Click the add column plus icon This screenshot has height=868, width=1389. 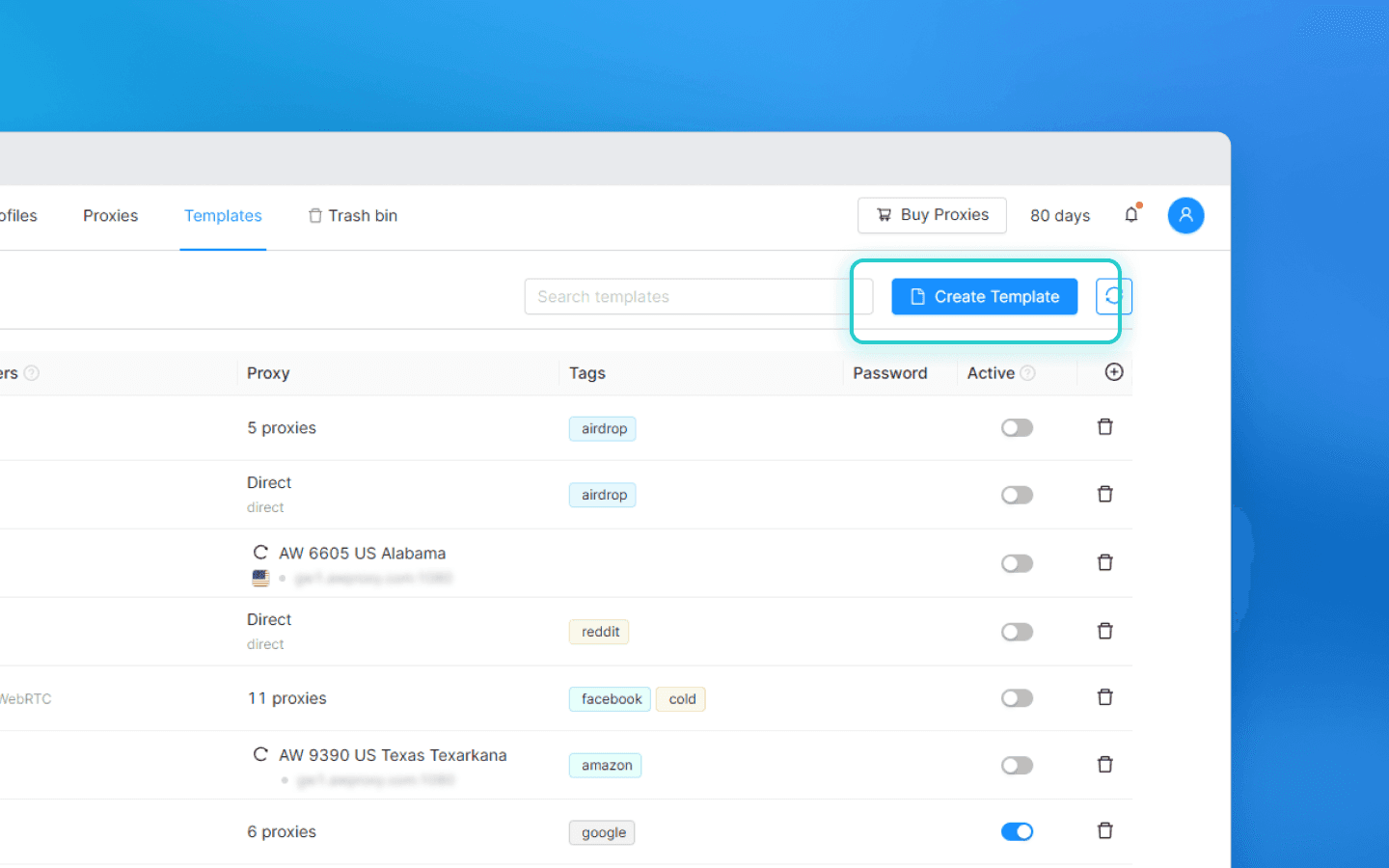1114,372
